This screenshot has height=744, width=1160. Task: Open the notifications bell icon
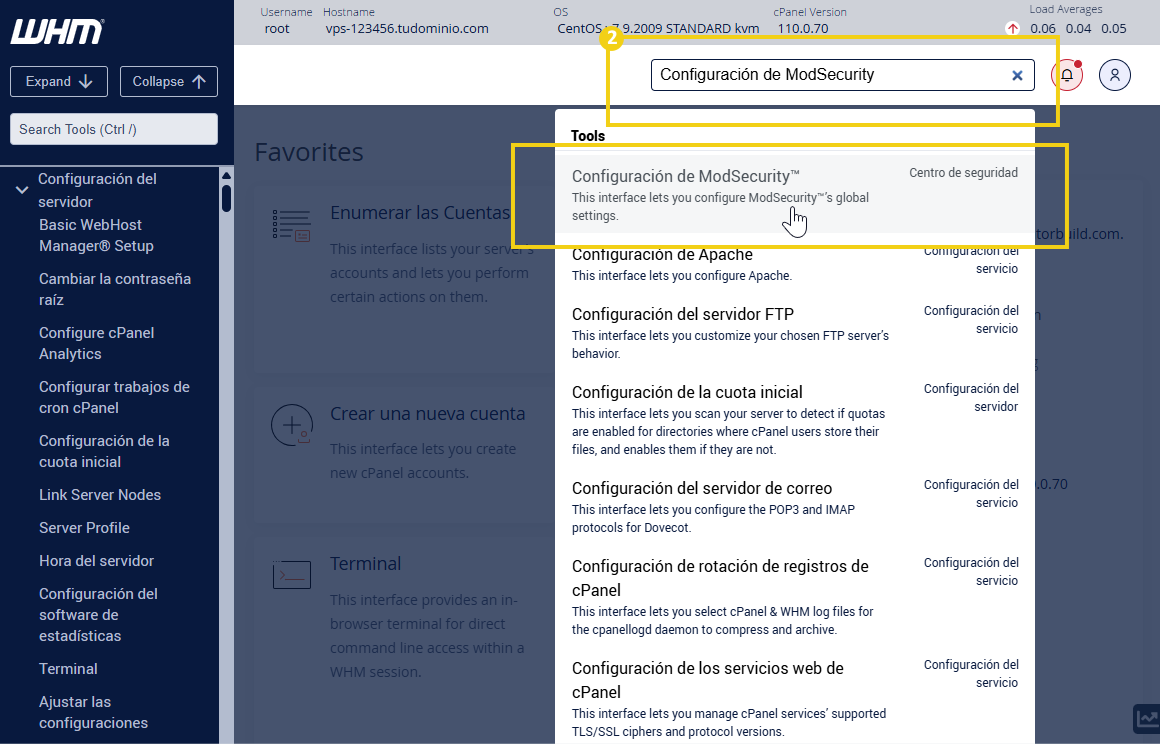[x=1067, y=75]
